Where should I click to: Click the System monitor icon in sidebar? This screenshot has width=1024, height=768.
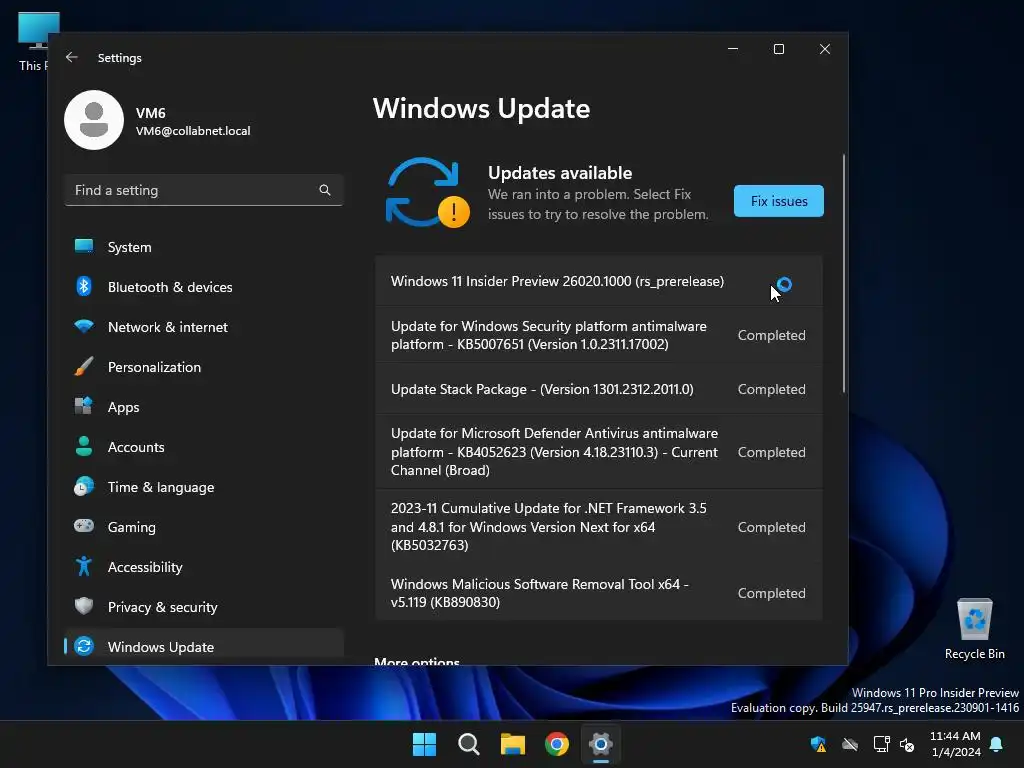point(84,246)
